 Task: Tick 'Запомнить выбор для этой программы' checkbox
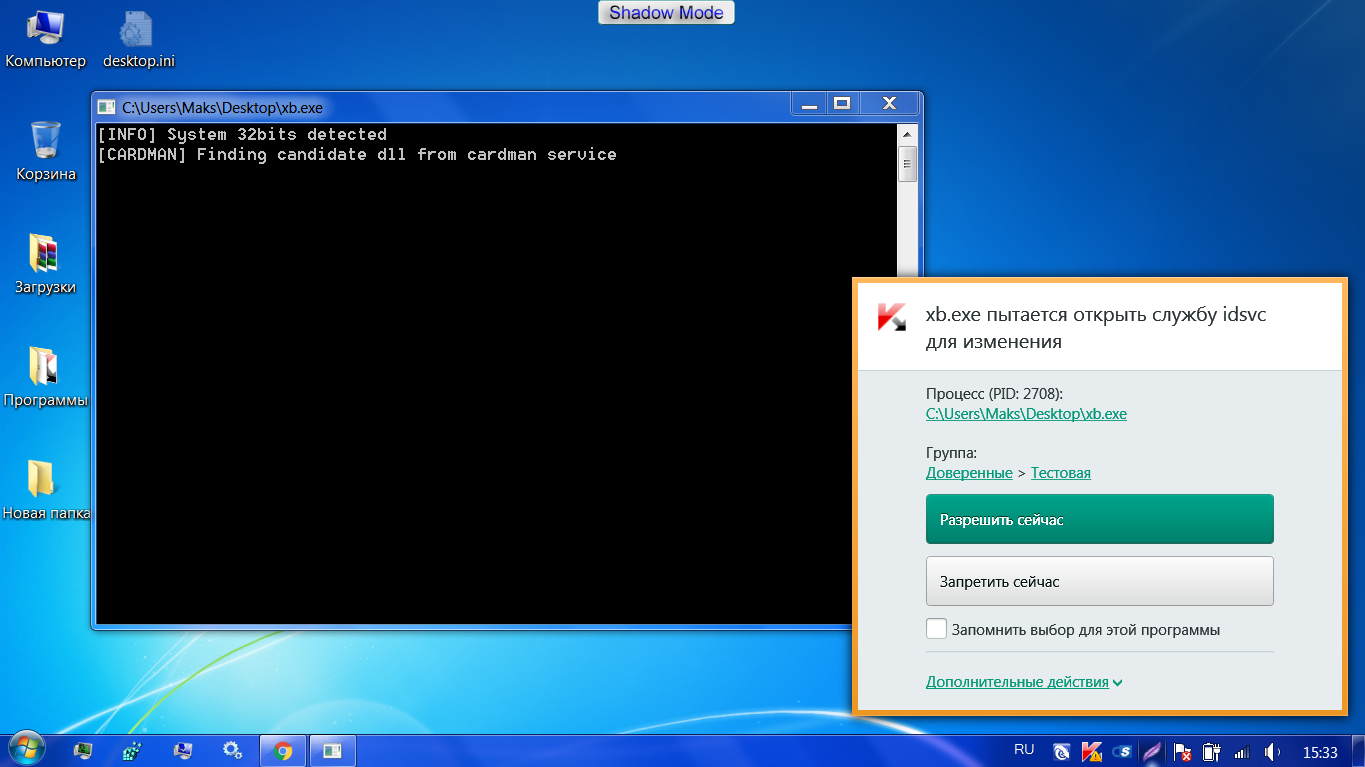(x=936, y=629)
